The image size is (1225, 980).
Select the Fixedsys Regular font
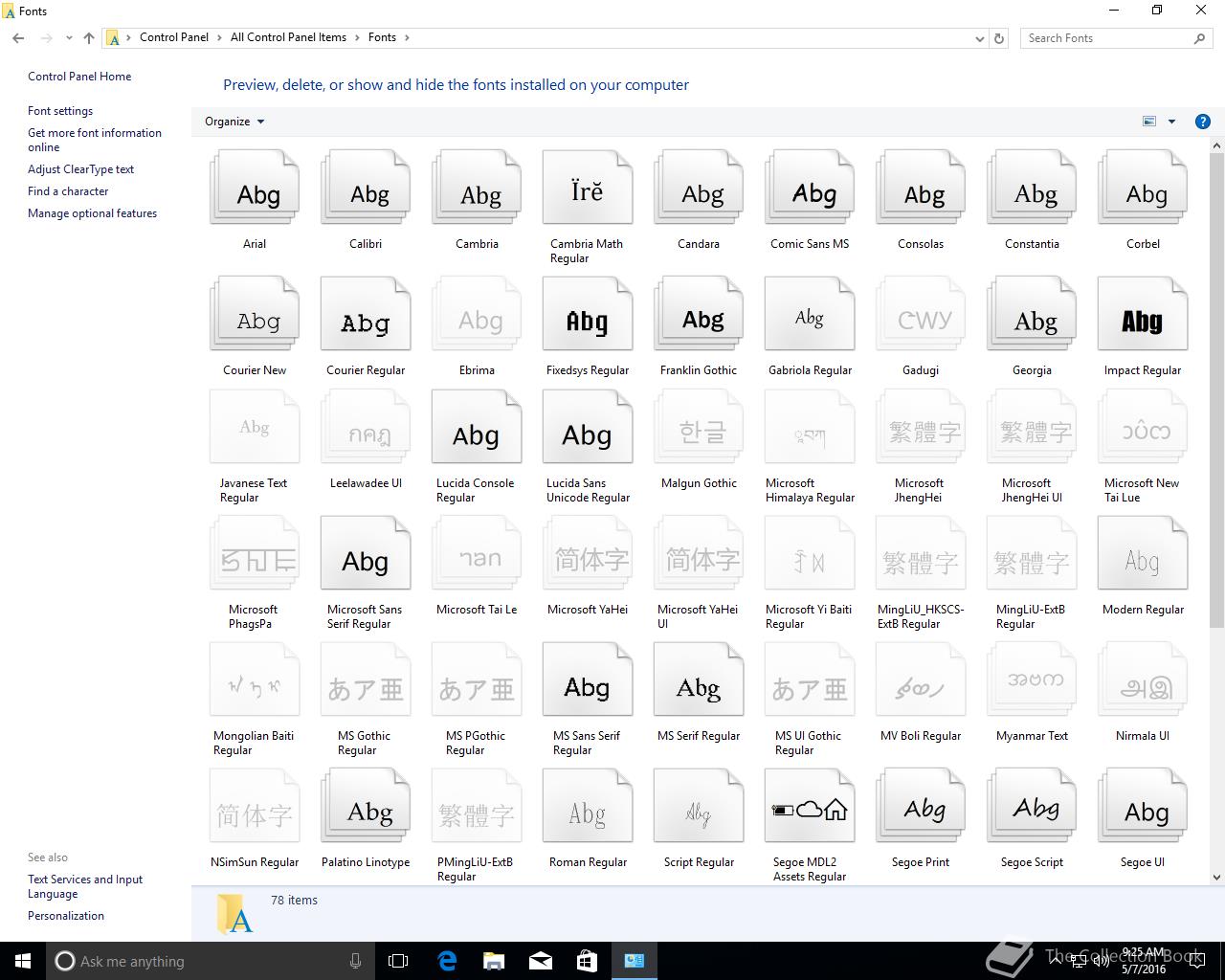pyautogui.click(x=588, y=314)
